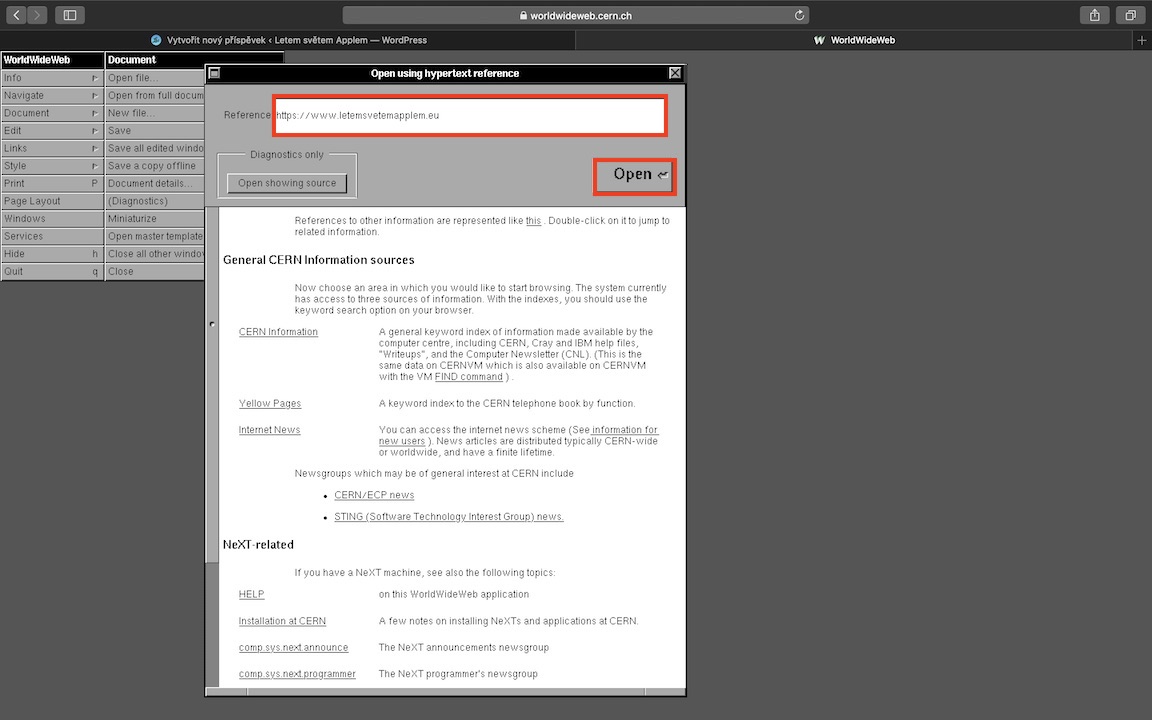
Task: Open comp.sys.next.programmer link
Action: pyautogui.click(x=297, y=674)
